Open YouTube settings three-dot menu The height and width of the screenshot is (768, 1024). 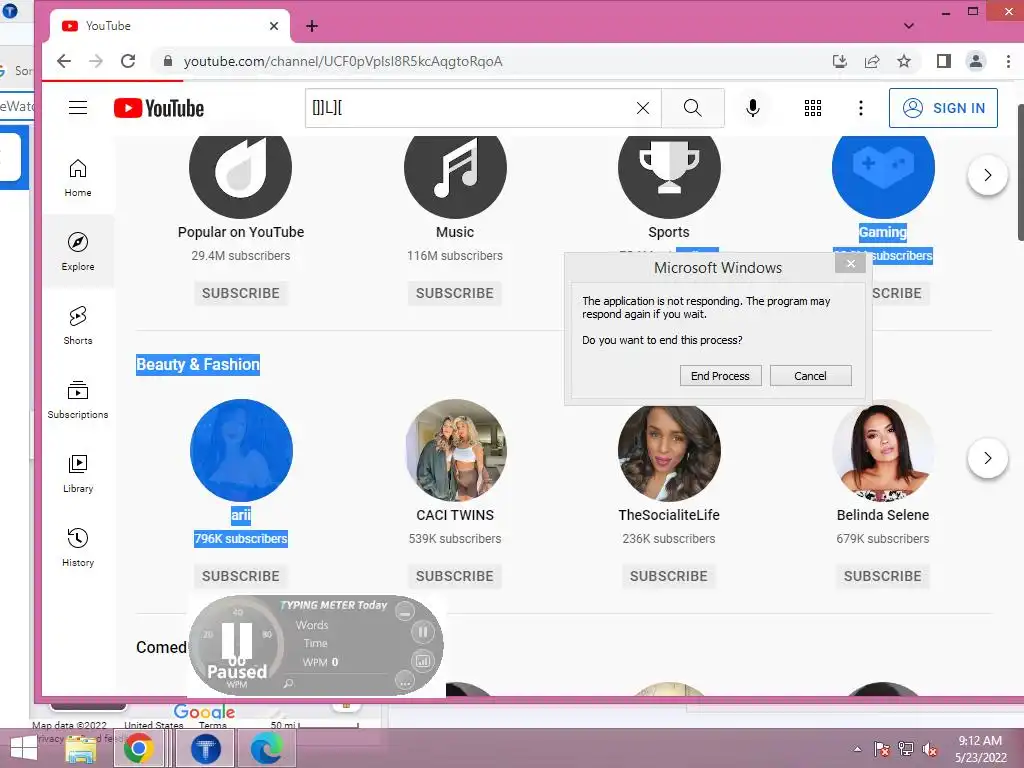pos(861,108)
